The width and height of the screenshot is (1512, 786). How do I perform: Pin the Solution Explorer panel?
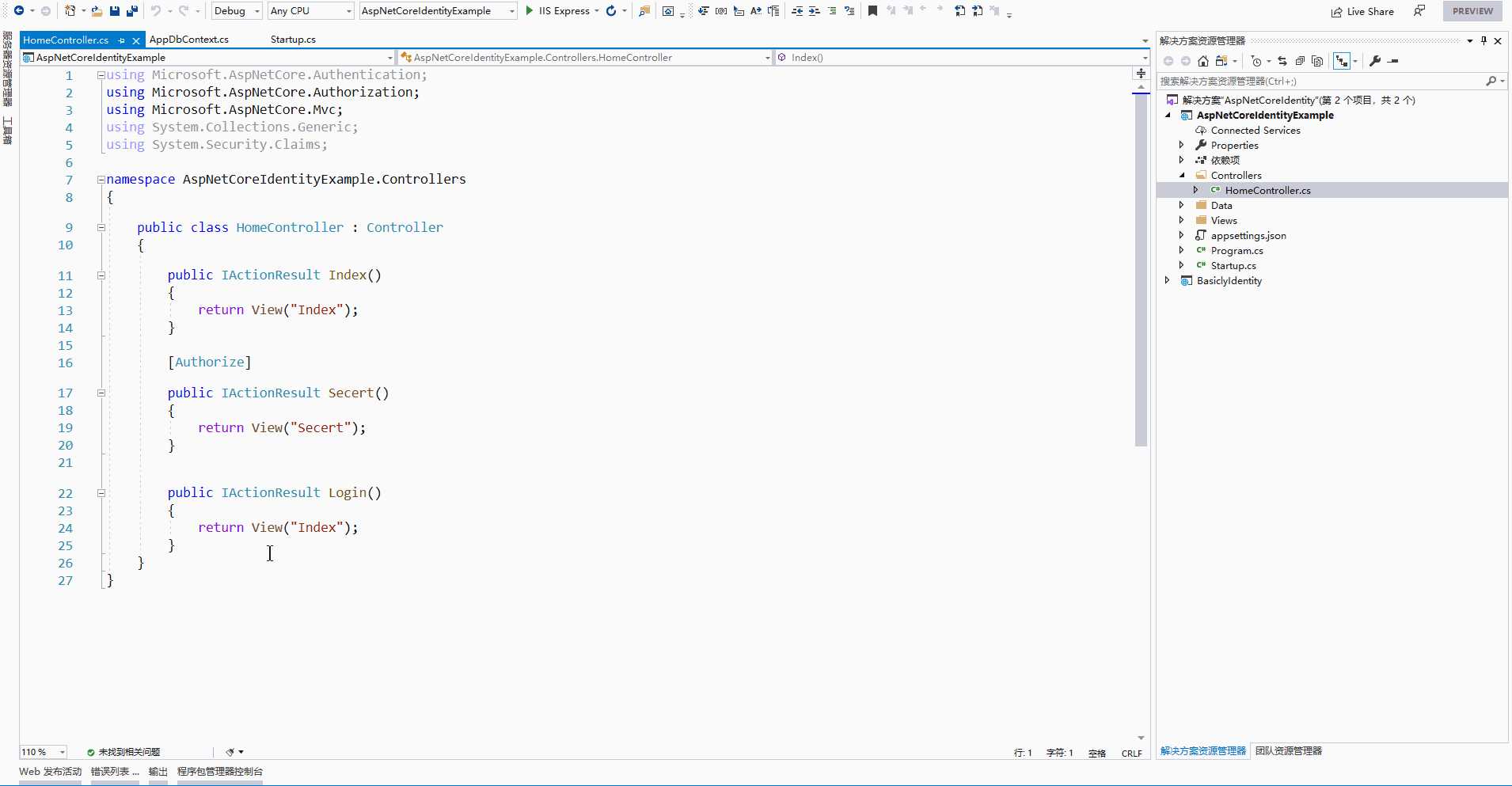tap(1484, 40)
